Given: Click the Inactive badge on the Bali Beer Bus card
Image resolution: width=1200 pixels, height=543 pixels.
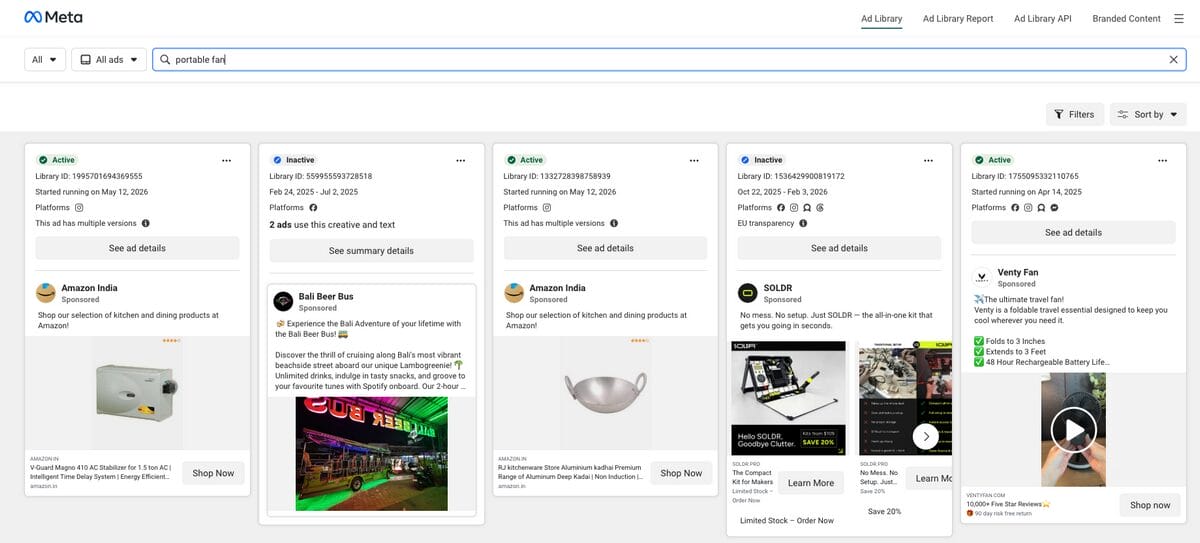Looking at the screenshot, I should (x=293, y=160).
